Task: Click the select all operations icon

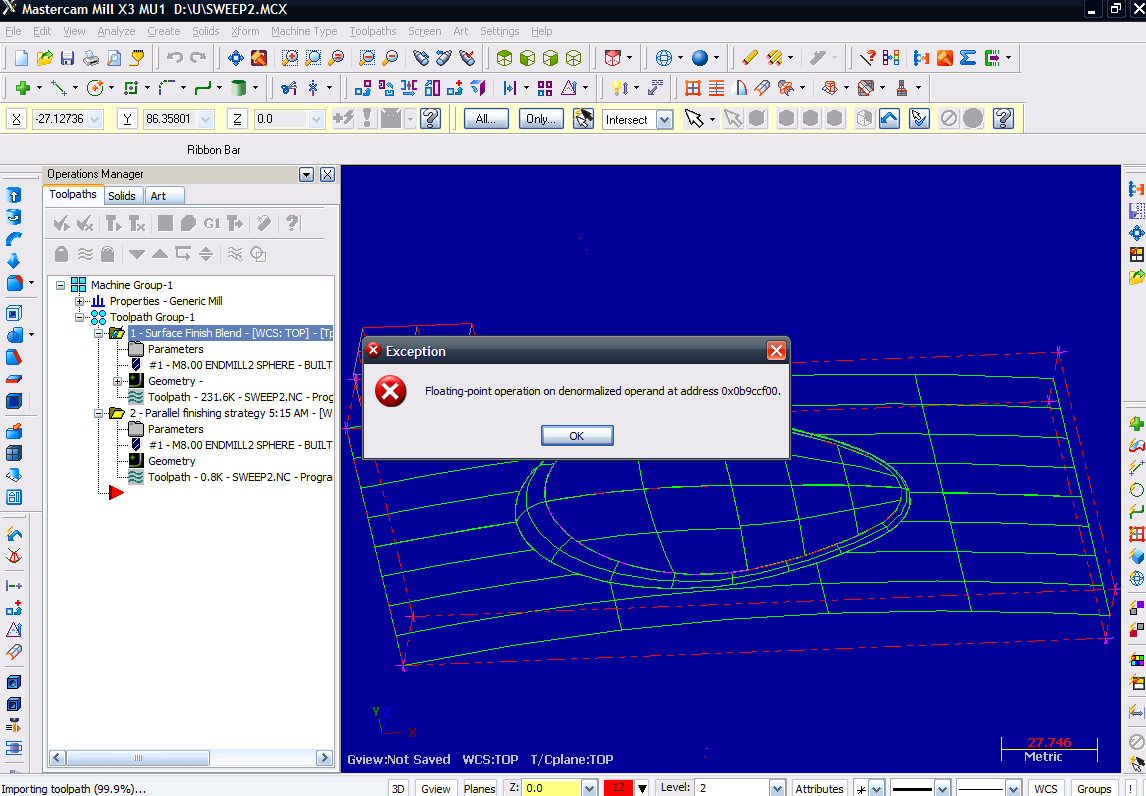Action: point(61,223)
